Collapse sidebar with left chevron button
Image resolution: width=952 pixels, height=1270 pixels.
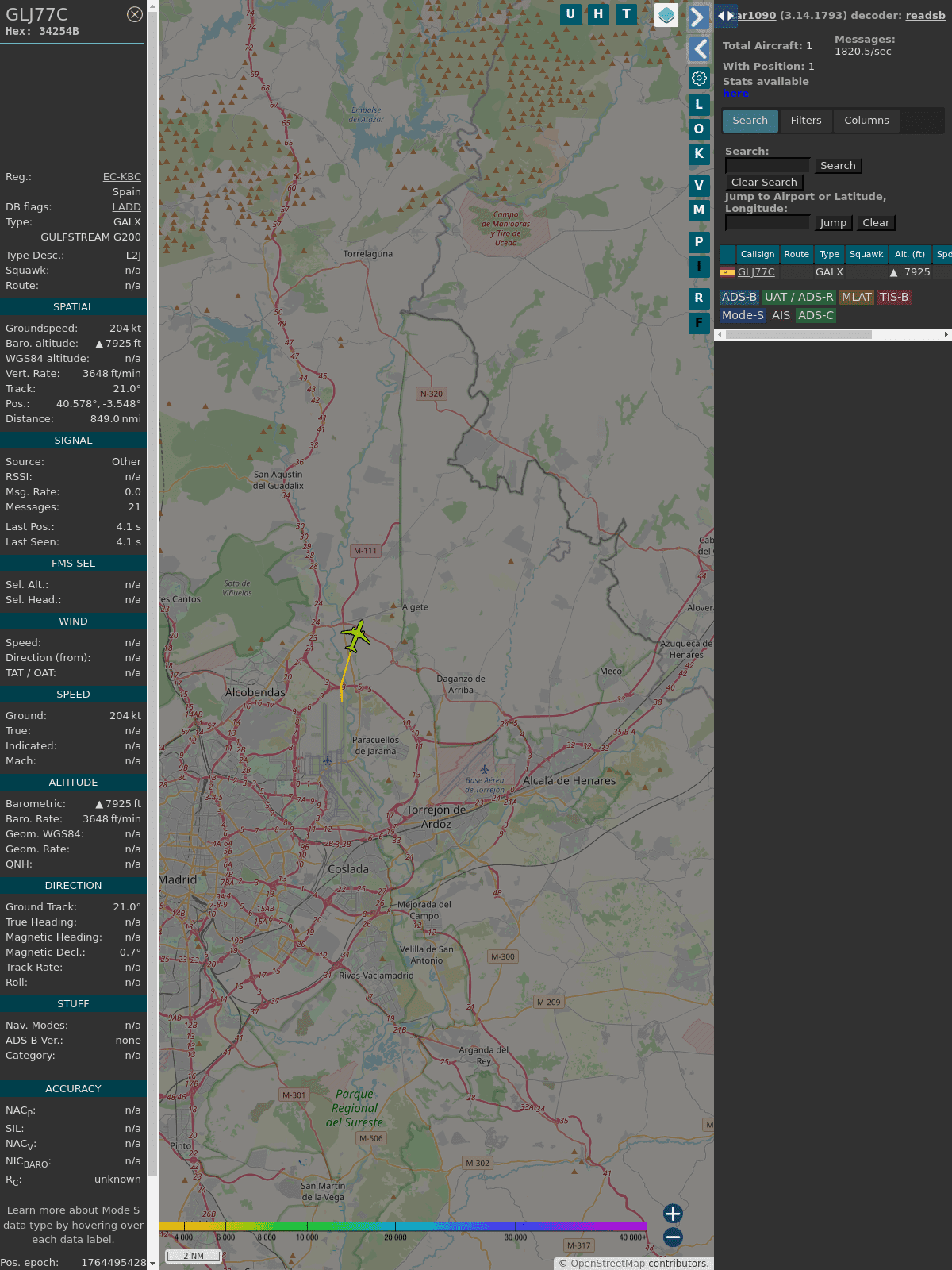point(699,49)
